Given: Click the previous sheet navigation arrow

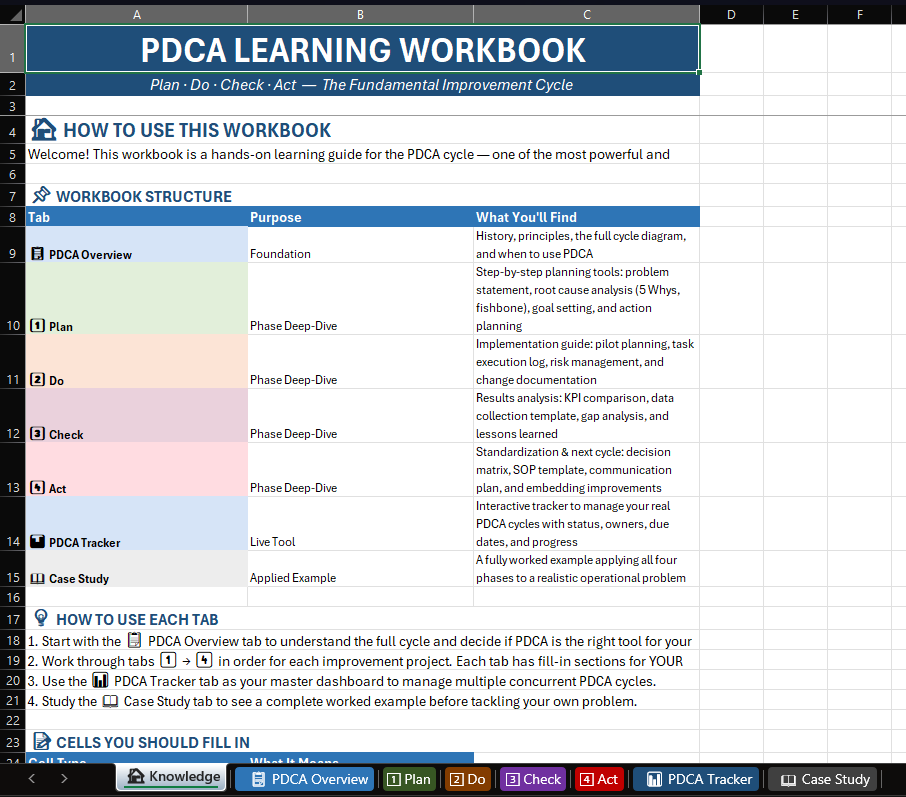Looking at the screenshot, I should [x=31, y=778].
